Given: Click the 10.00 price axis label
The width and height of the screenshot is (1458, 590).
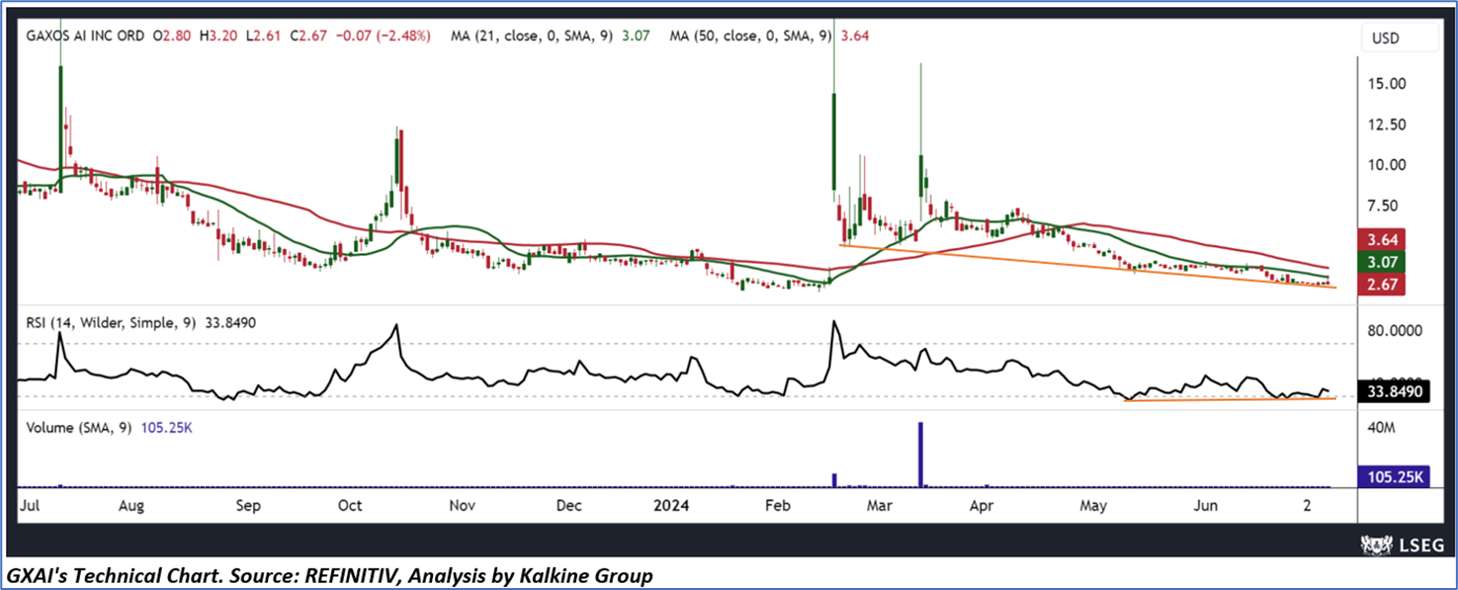Looking at the screenshot, I should click(1389, 165).
